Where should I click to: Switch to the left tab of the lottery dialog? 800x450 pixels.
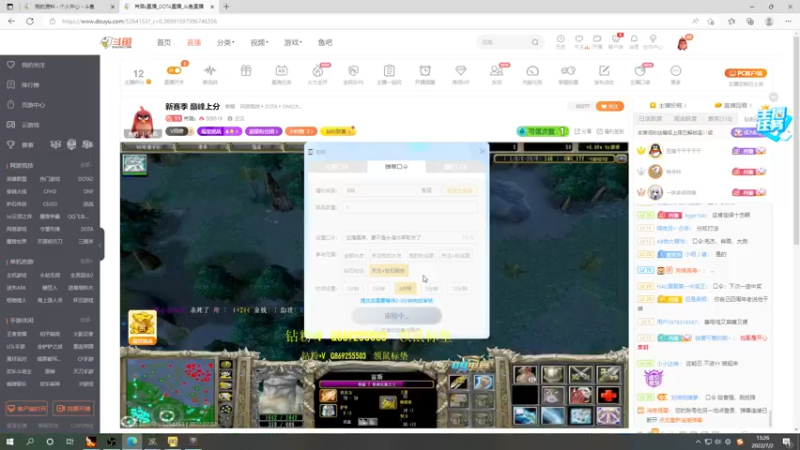[337, 166]
